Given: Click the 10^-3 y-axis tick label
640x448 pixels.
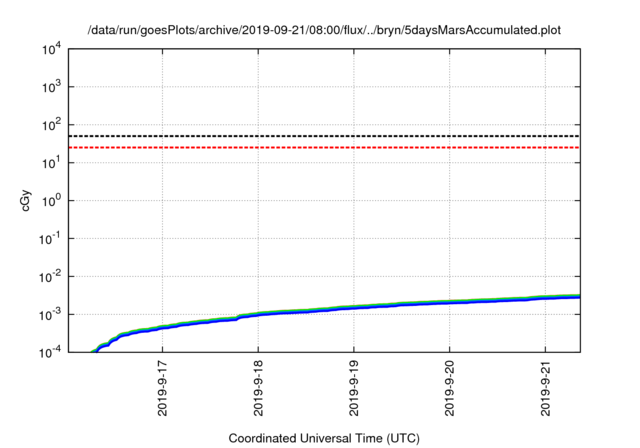Looking at the screenshot, I should 51,315.
